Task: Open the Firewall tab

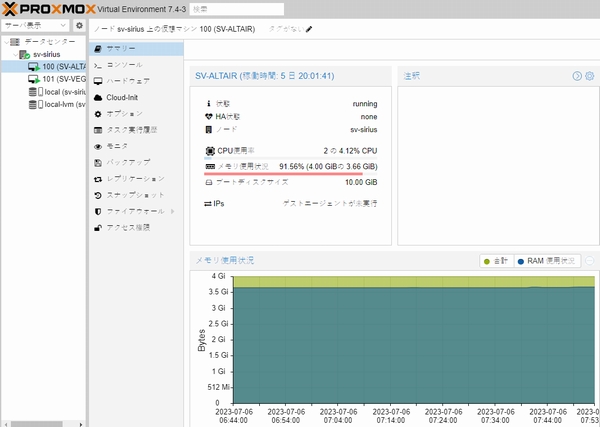Action: 136,212
